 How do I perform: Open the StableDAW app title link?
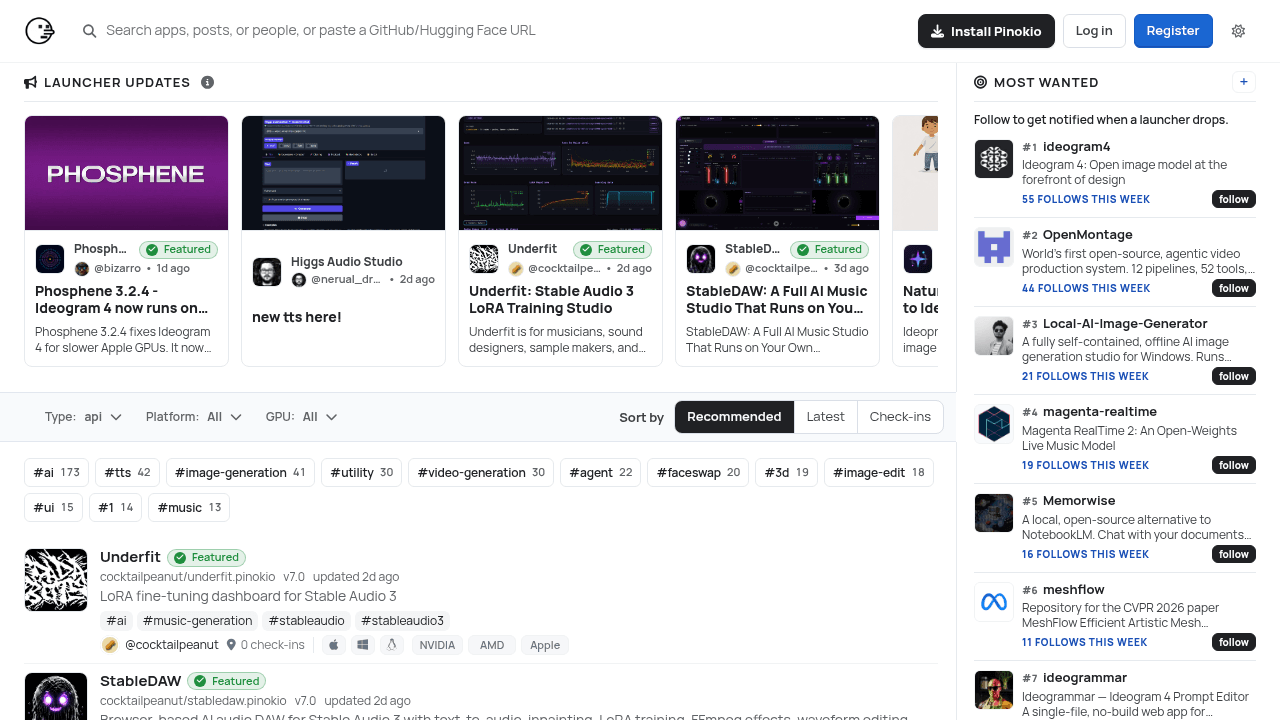(141, 681)
